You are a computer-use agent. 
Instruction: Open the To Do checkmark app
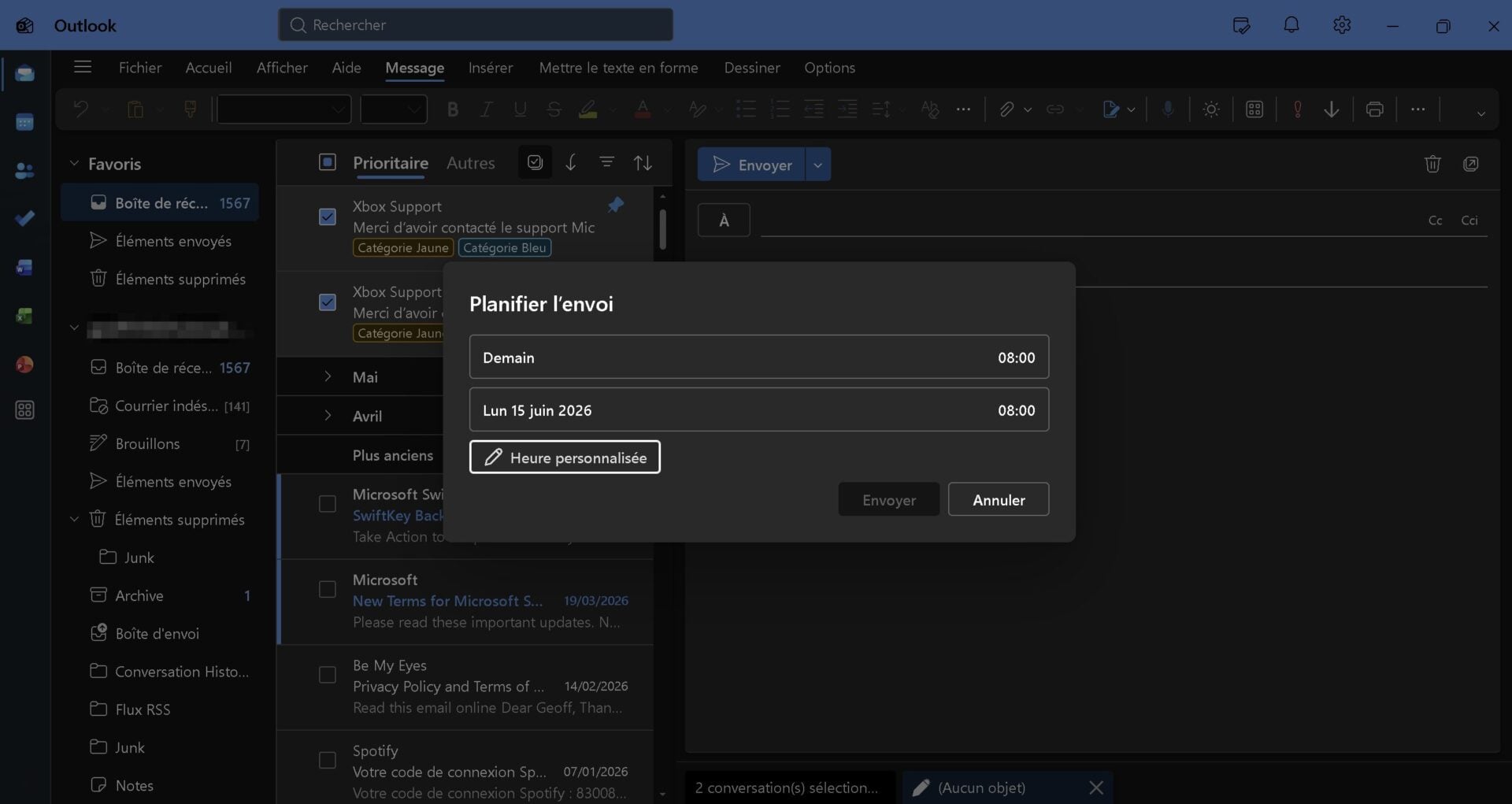(x=24, y=218)
